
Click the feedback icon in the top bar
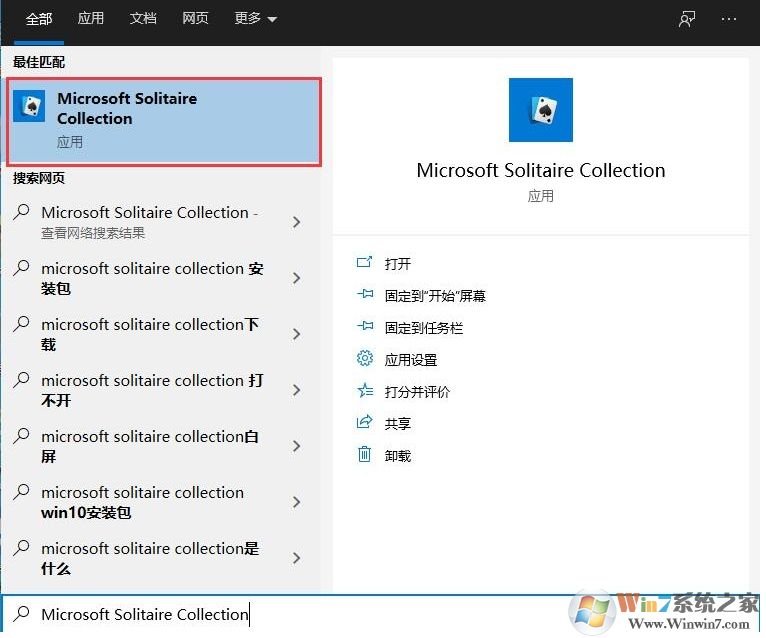tap(687, 19)
